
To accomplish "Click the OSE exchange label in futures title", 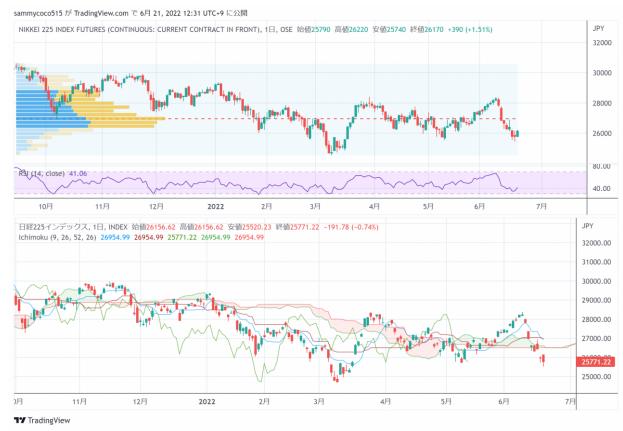I will [286, 29].
